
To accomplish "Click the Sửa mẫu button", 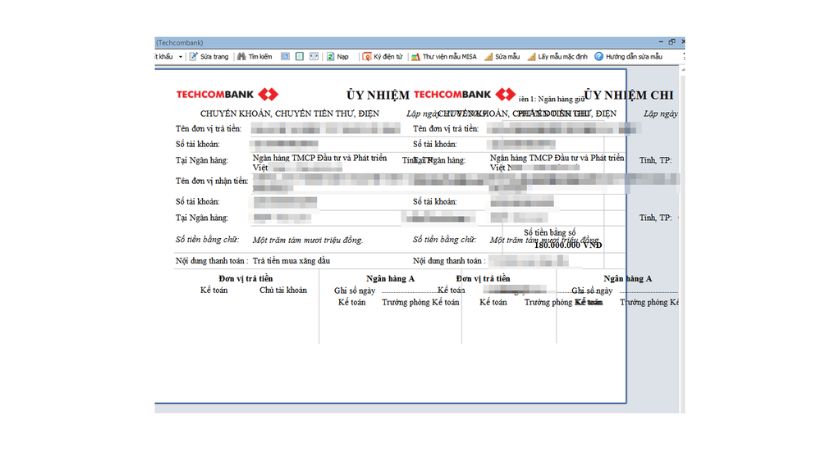I will 502,56.
